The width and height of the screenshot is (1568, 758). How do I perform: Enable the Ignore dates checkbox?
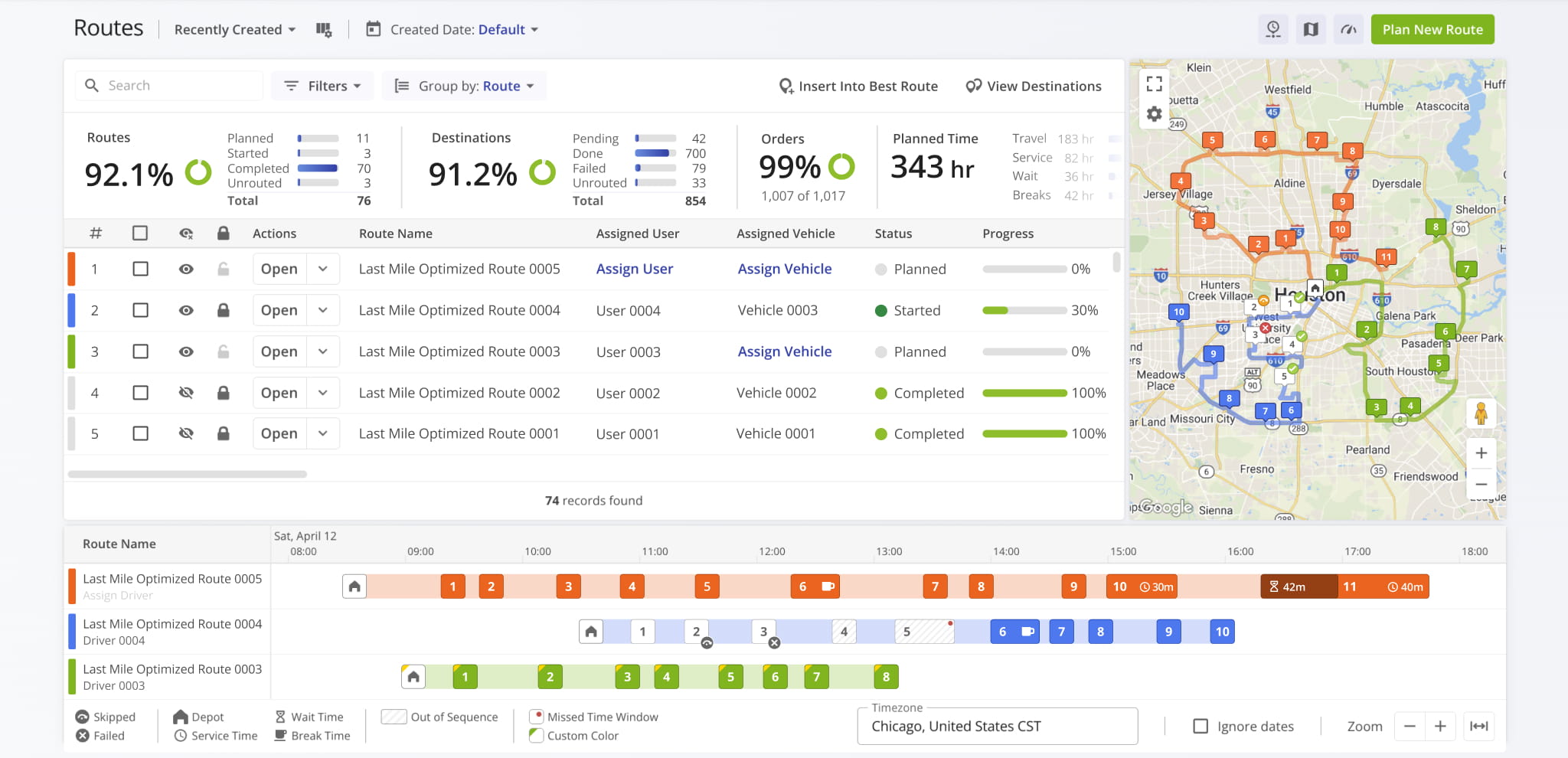click(x=1200, y=726)
